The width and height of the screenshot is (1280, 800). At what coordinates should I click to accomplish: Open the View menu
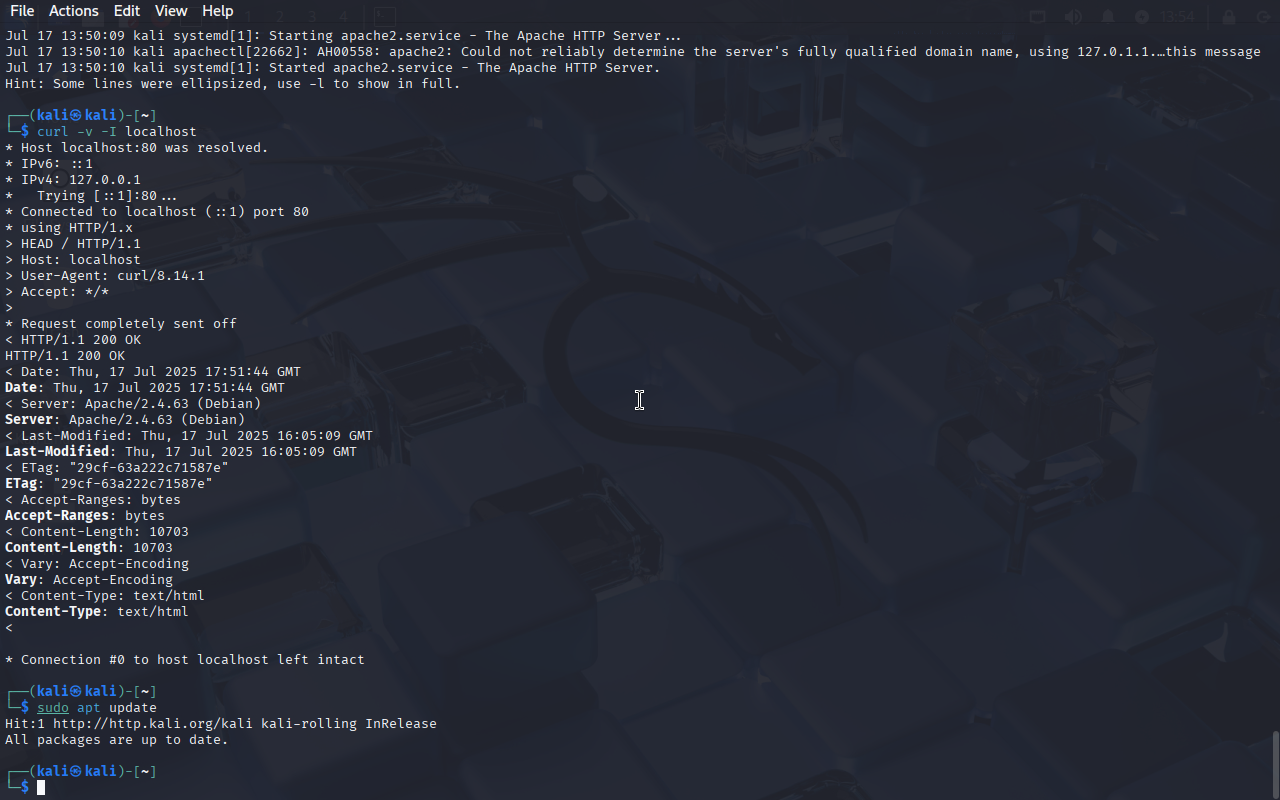pos(171,11)
